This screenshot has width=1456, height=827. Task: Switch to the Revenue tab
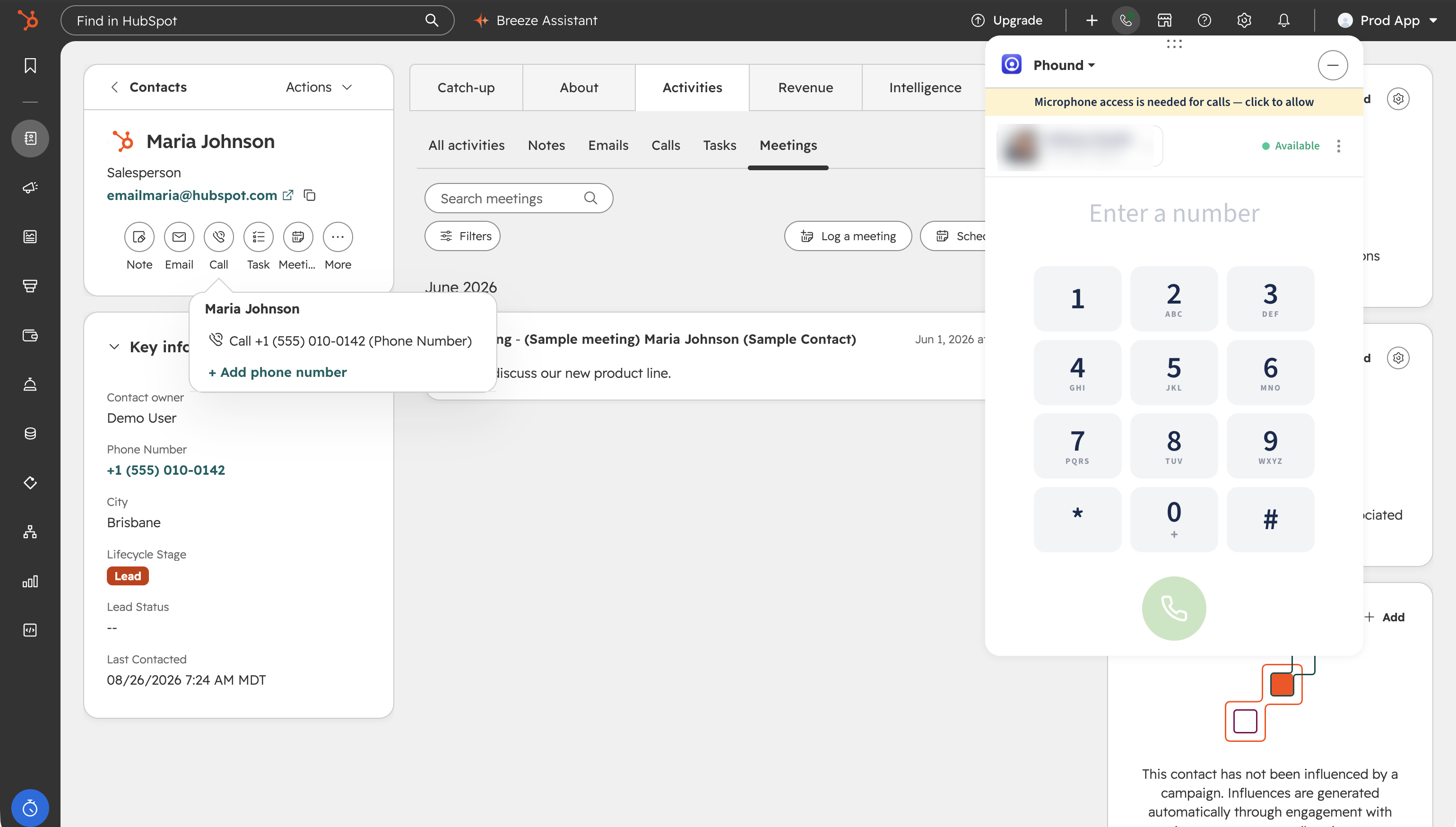pyautogui.click(x=805, y=87)
